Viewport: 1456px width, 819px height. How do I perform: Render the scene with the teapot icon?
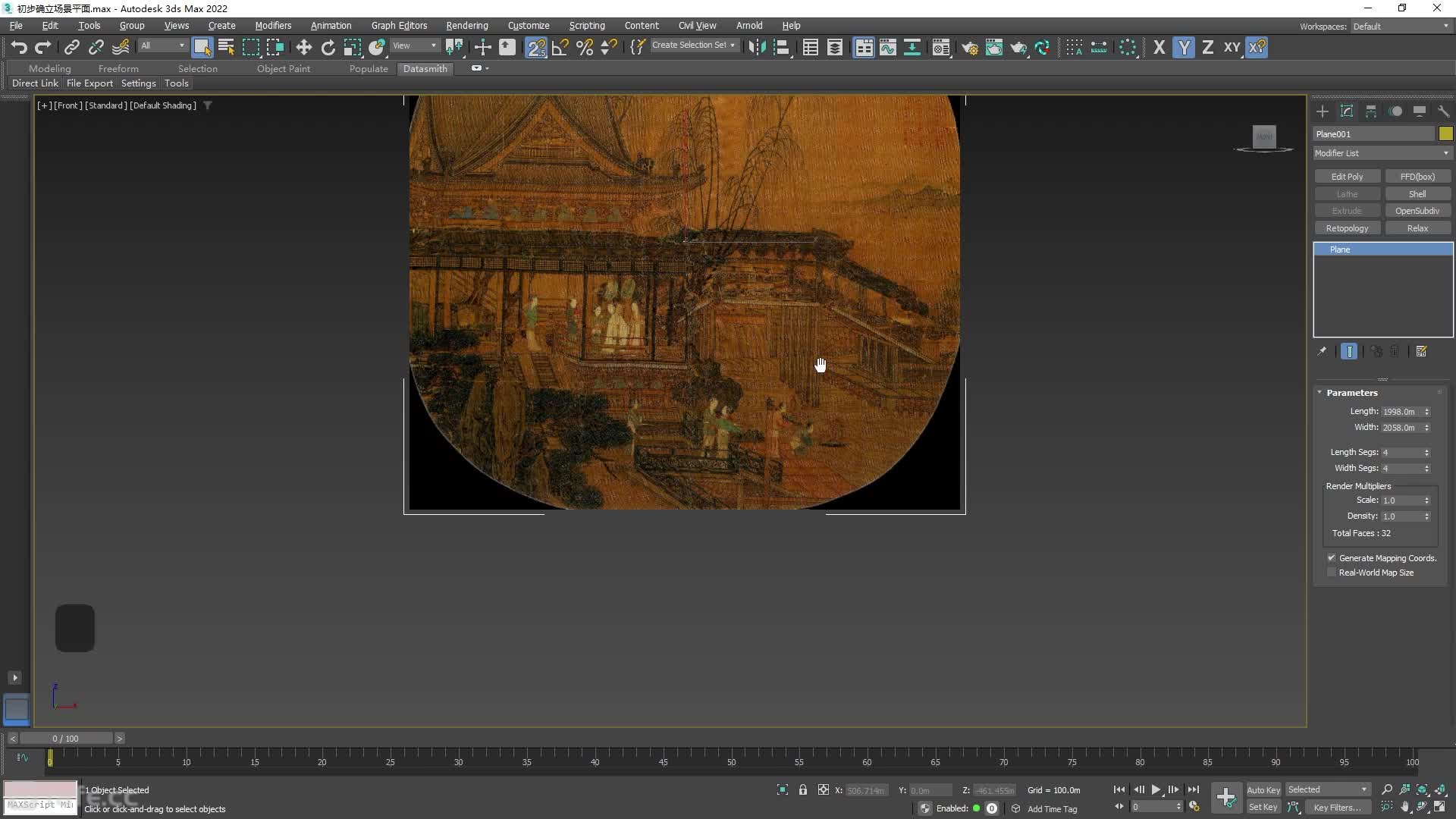coord(1018,47)
